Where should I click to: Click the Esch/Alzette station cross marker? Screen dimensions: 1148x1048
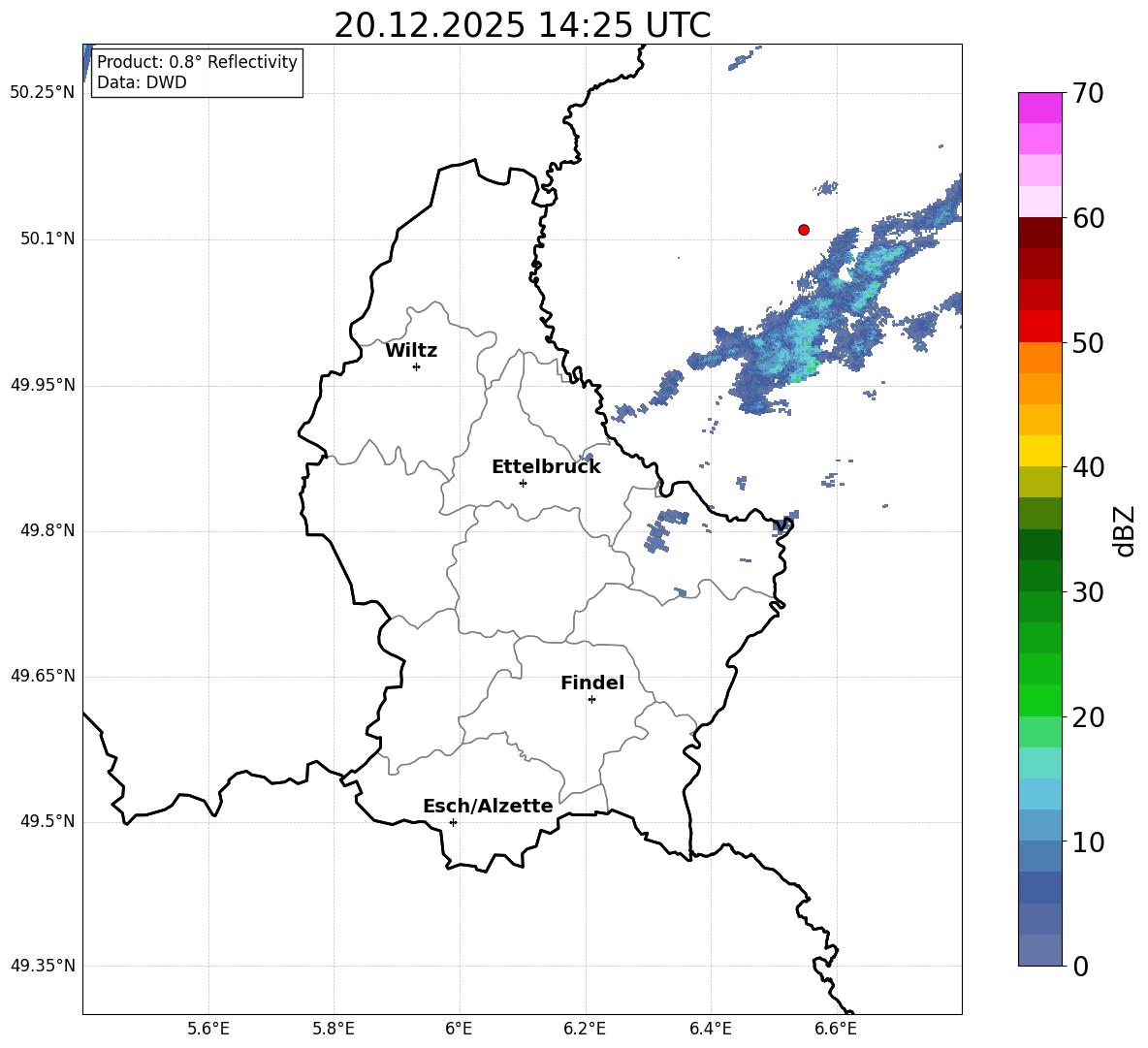point(453,822)
